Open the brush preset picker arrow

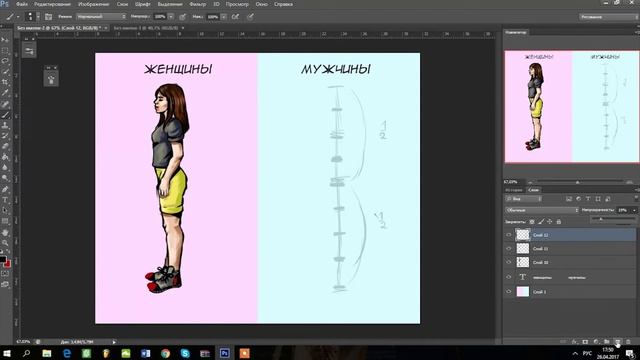[x=38, y=17]
